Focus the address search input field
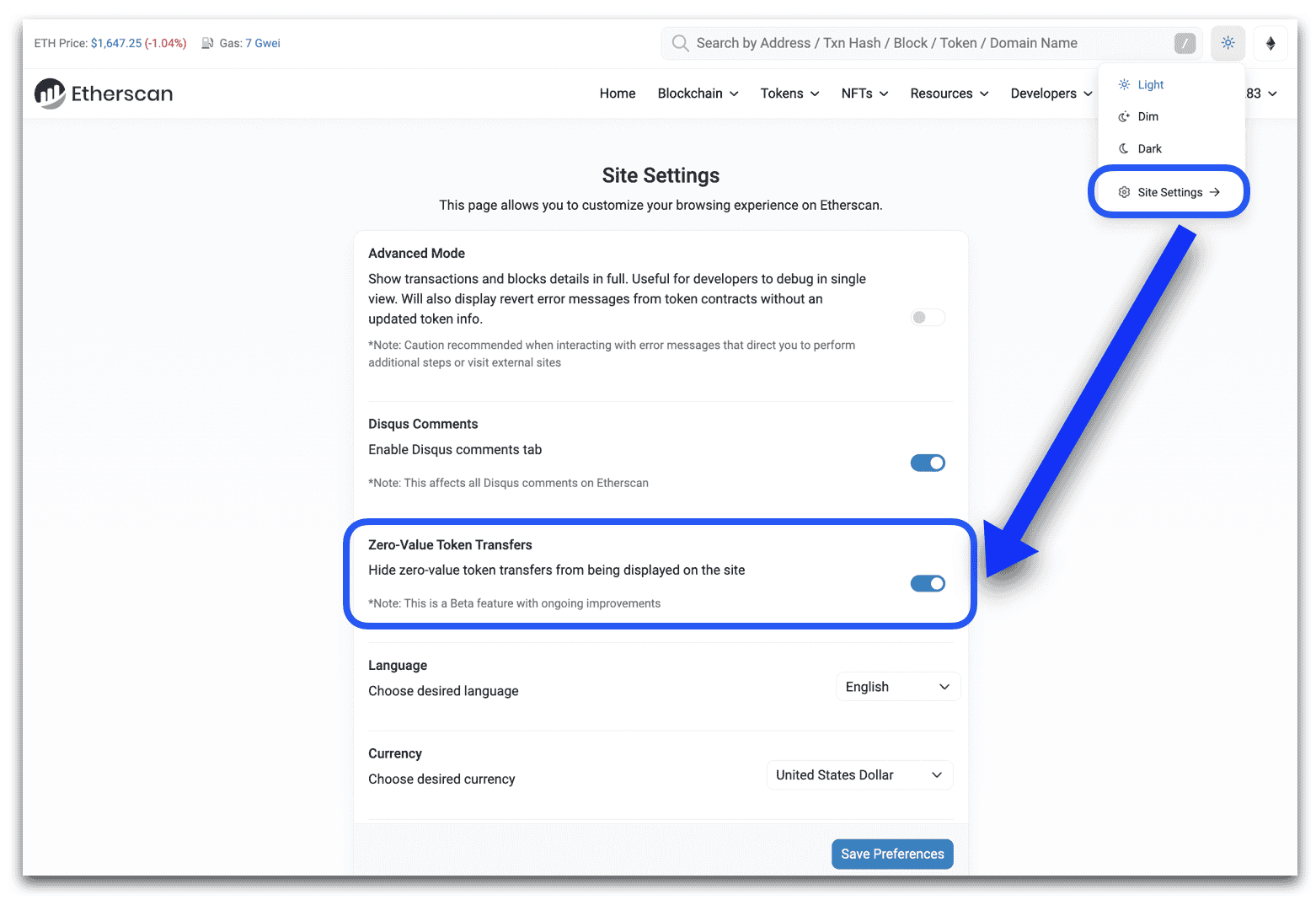The height and width of the screenshot is (900, 1316). point(931,43)
